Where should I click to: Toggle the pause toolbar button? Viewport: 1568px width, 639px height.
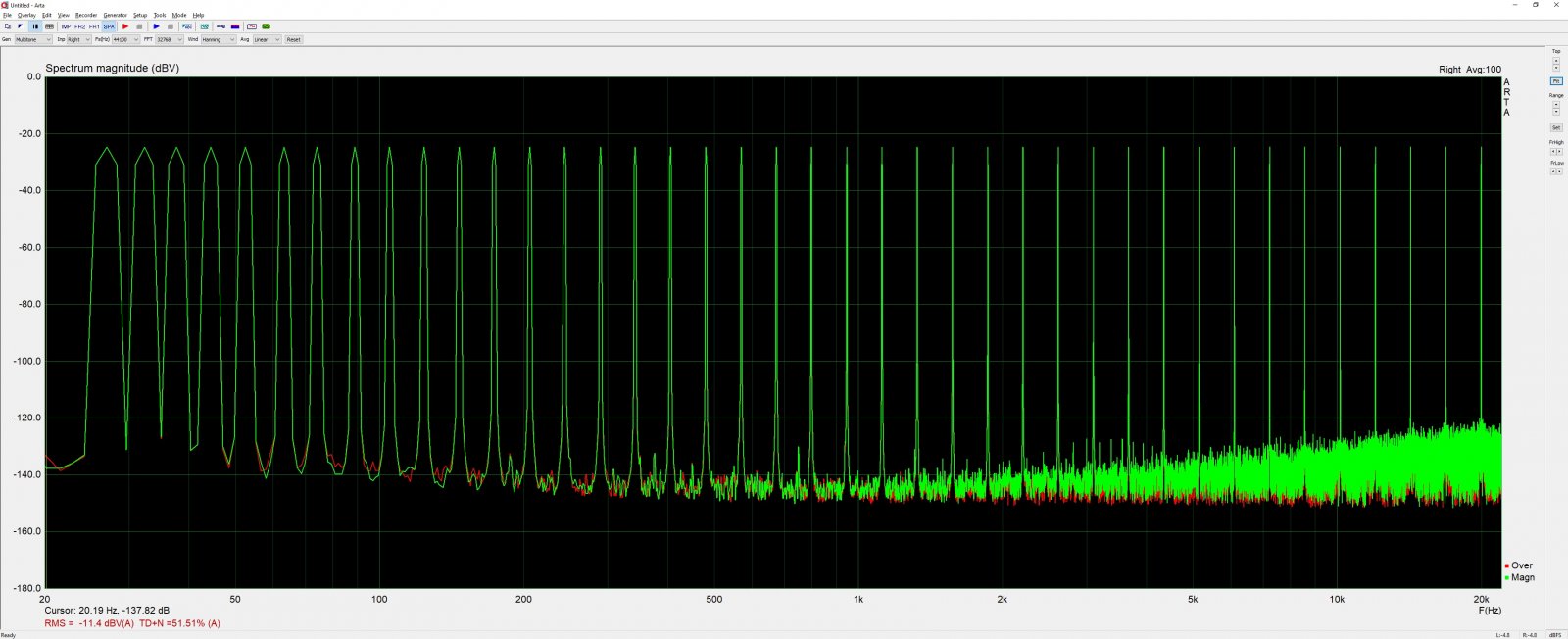[35, 26]
